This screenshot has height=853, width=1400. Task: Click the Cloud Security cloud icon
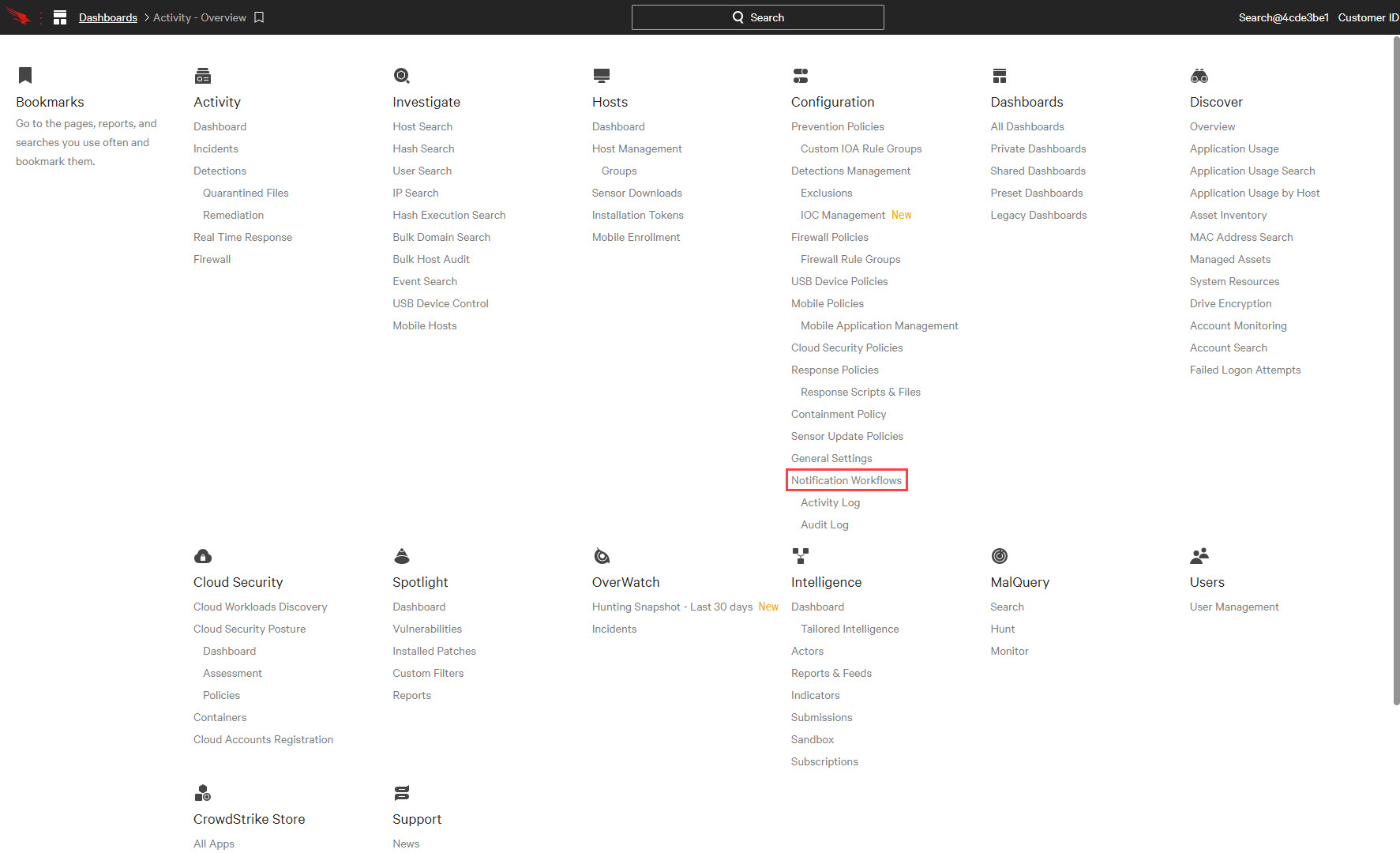coord(203,556)
